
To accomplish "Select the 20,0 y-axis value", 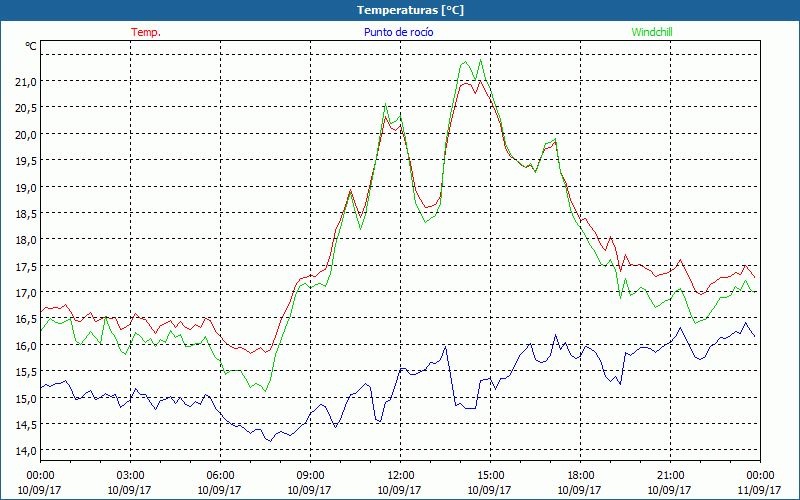I will coord(27,134).
